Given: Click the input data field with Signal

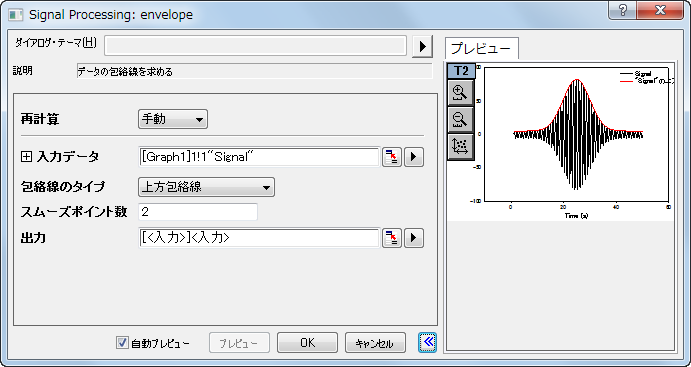Looking at the screenshot, I should tap(259, 157).
